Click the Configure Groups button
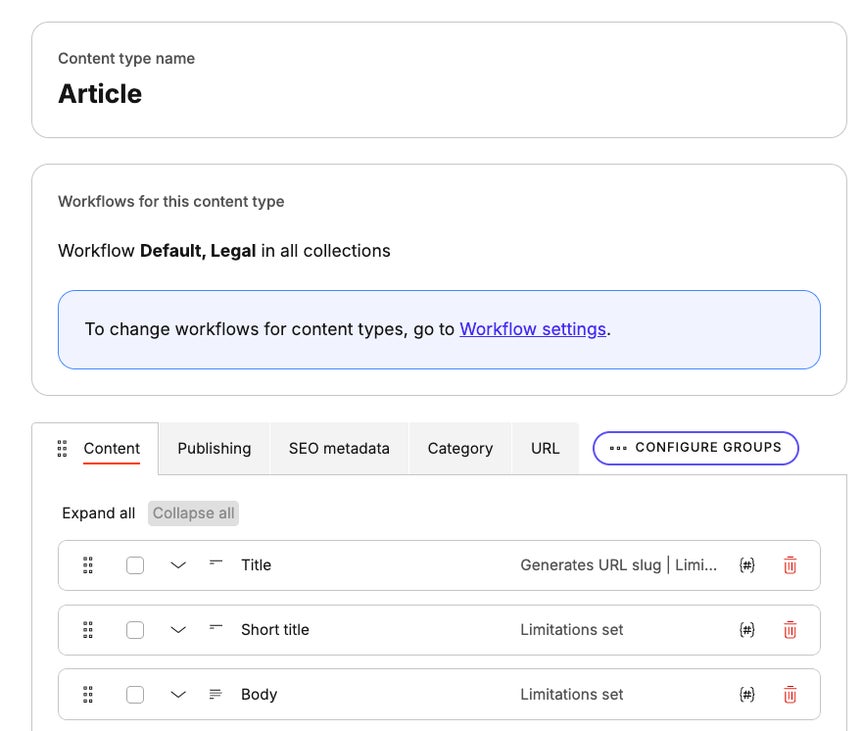The image size is (862, 731). tap(695, 448)
